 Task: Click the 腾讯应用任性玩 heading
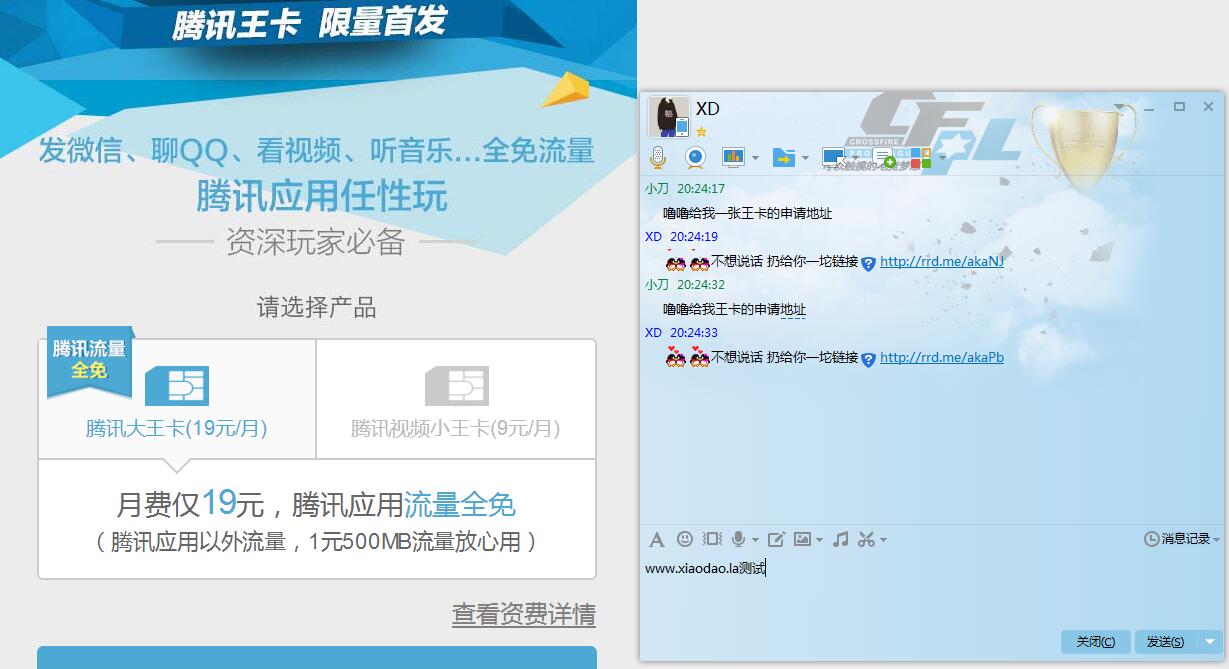point(321,196)
